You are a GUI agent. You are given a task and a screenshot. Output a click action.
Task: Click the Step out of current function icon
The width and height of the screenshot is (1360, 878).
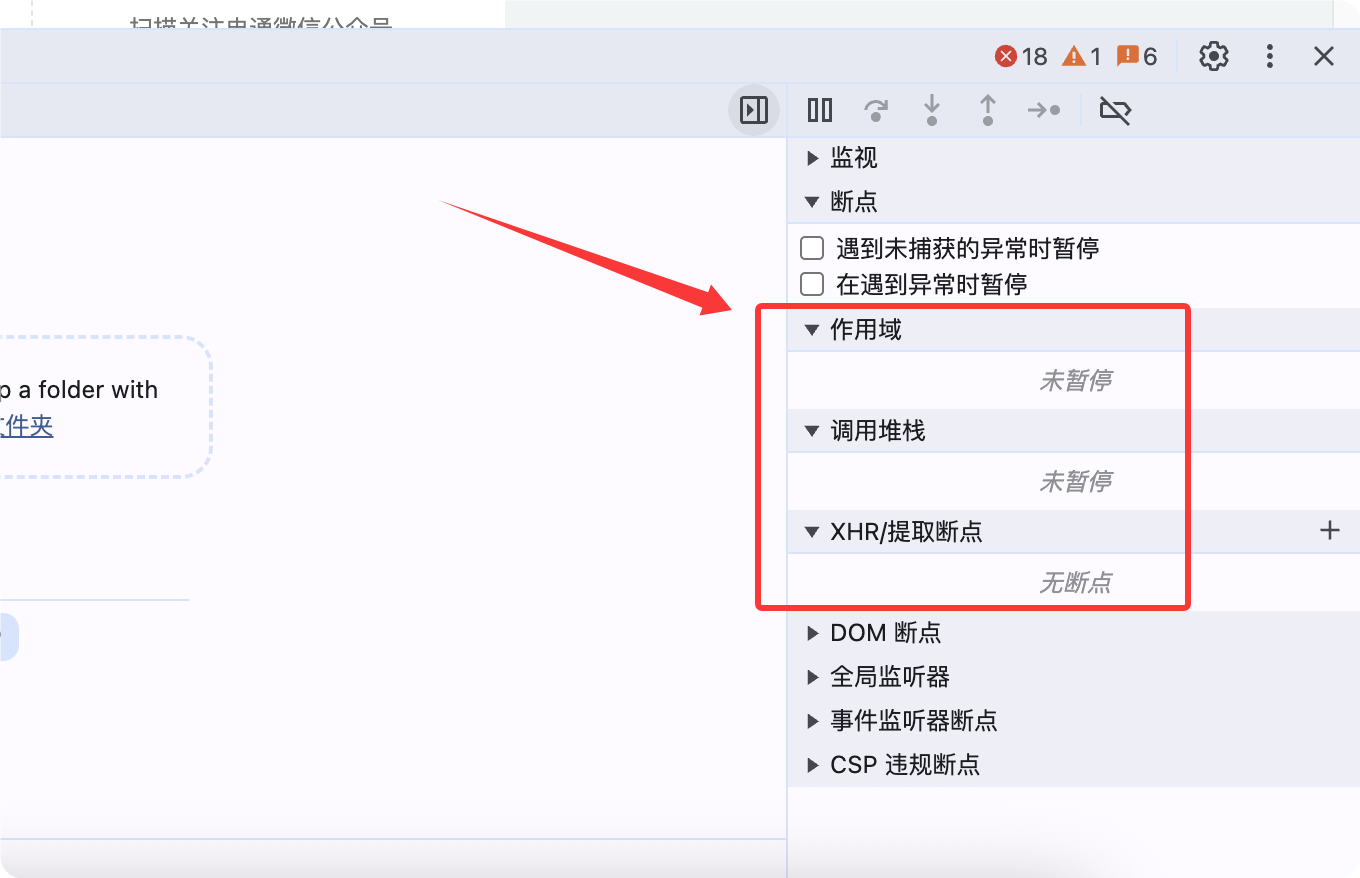tap(987, 110)
